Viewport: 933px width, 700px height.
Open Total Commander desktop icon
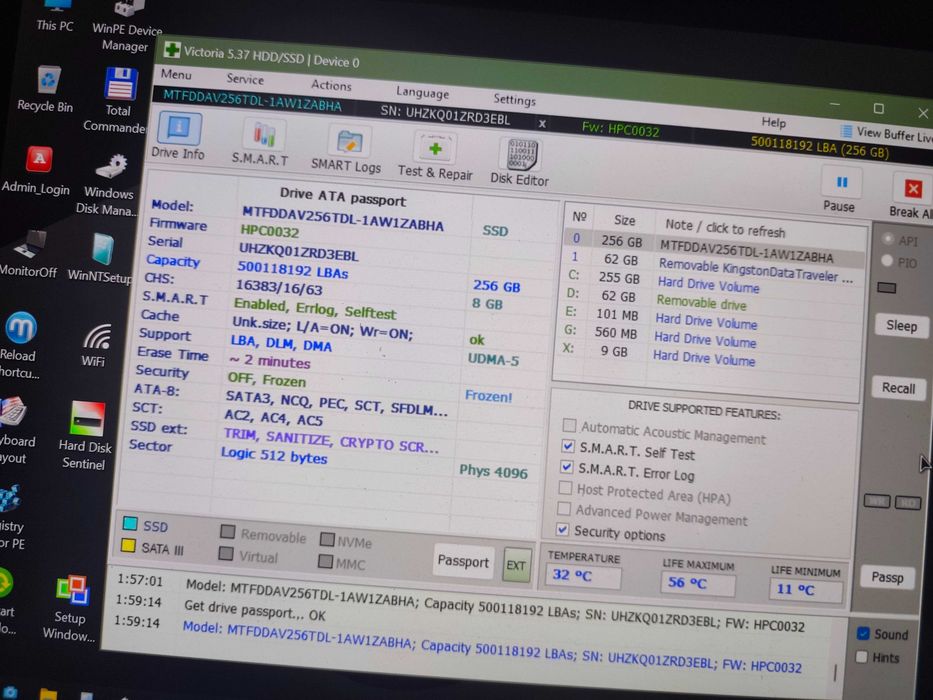[121, 85]
